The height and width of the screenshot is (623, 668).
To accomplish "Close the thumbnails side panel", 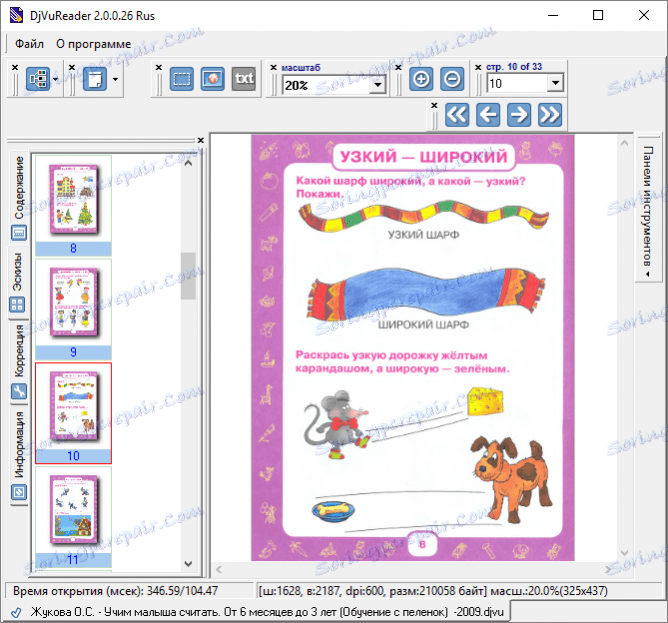I will [x=201, y=140].
